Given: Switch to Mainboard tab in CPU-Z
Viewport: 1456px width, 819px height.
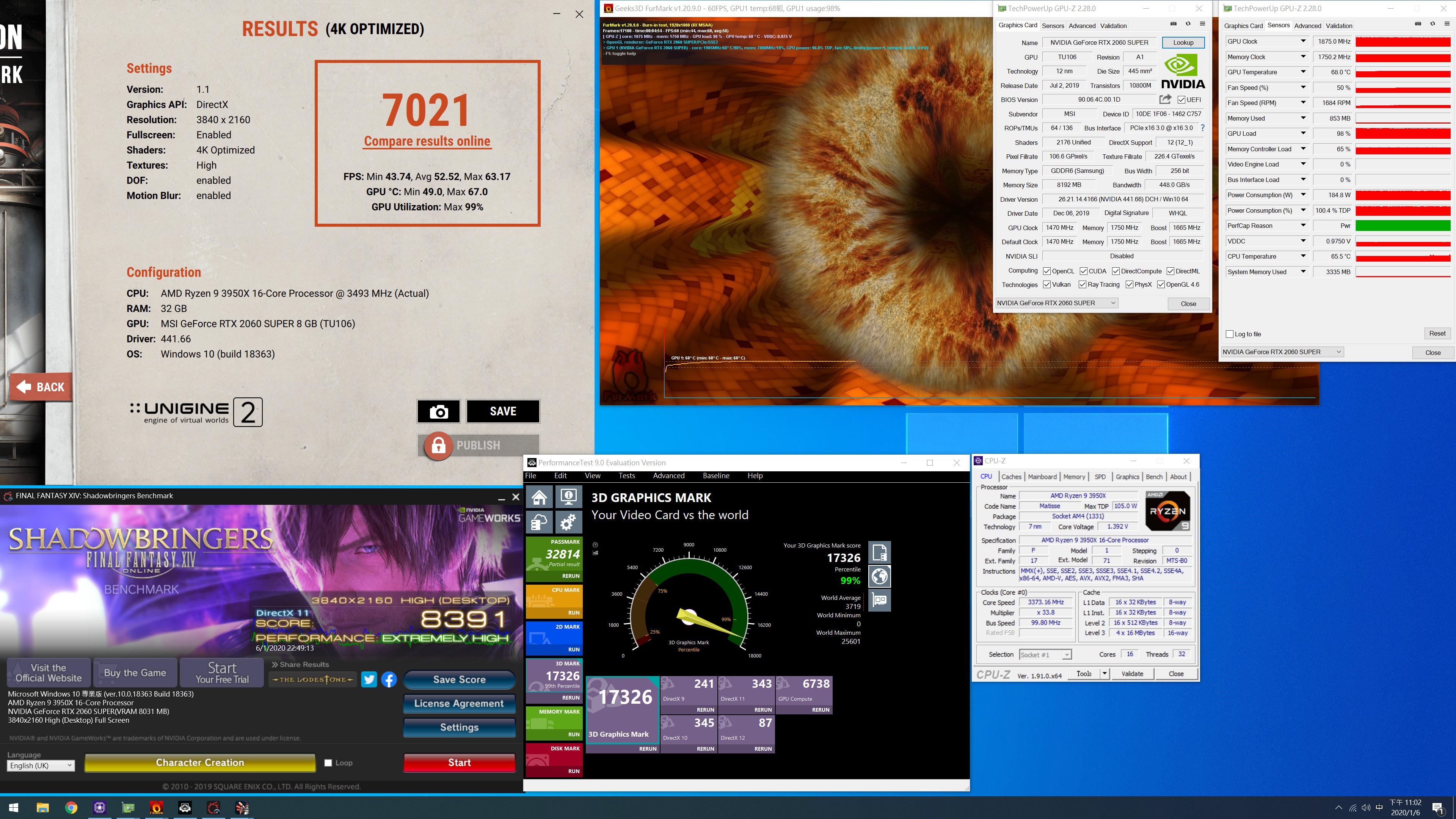Looking at the screenshot, I should (1042, 477).
